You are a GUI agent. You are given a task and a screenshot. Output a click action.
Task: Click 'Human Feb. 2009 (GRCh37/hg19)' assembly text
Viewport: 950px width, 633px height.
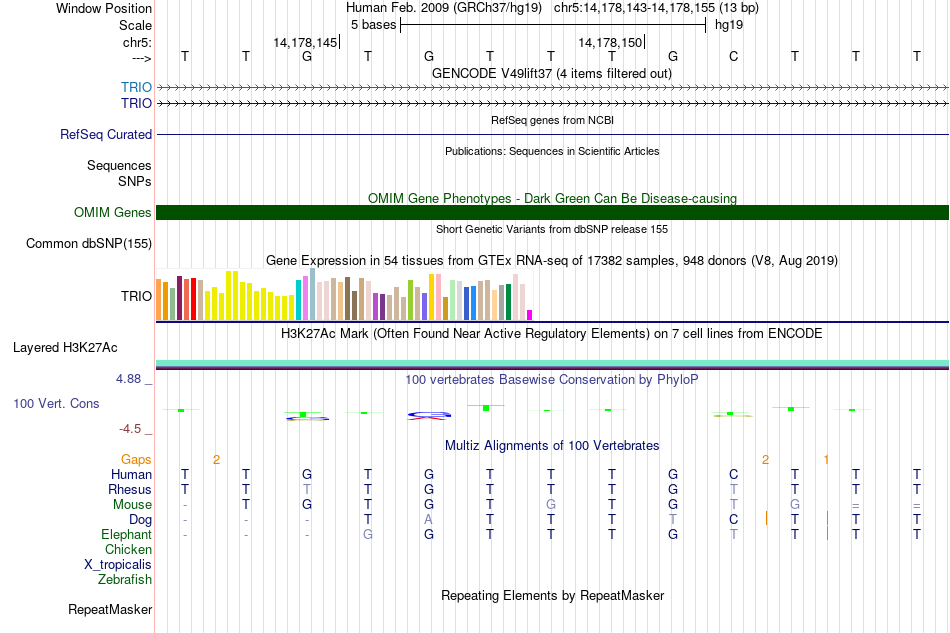coord(446,8)
